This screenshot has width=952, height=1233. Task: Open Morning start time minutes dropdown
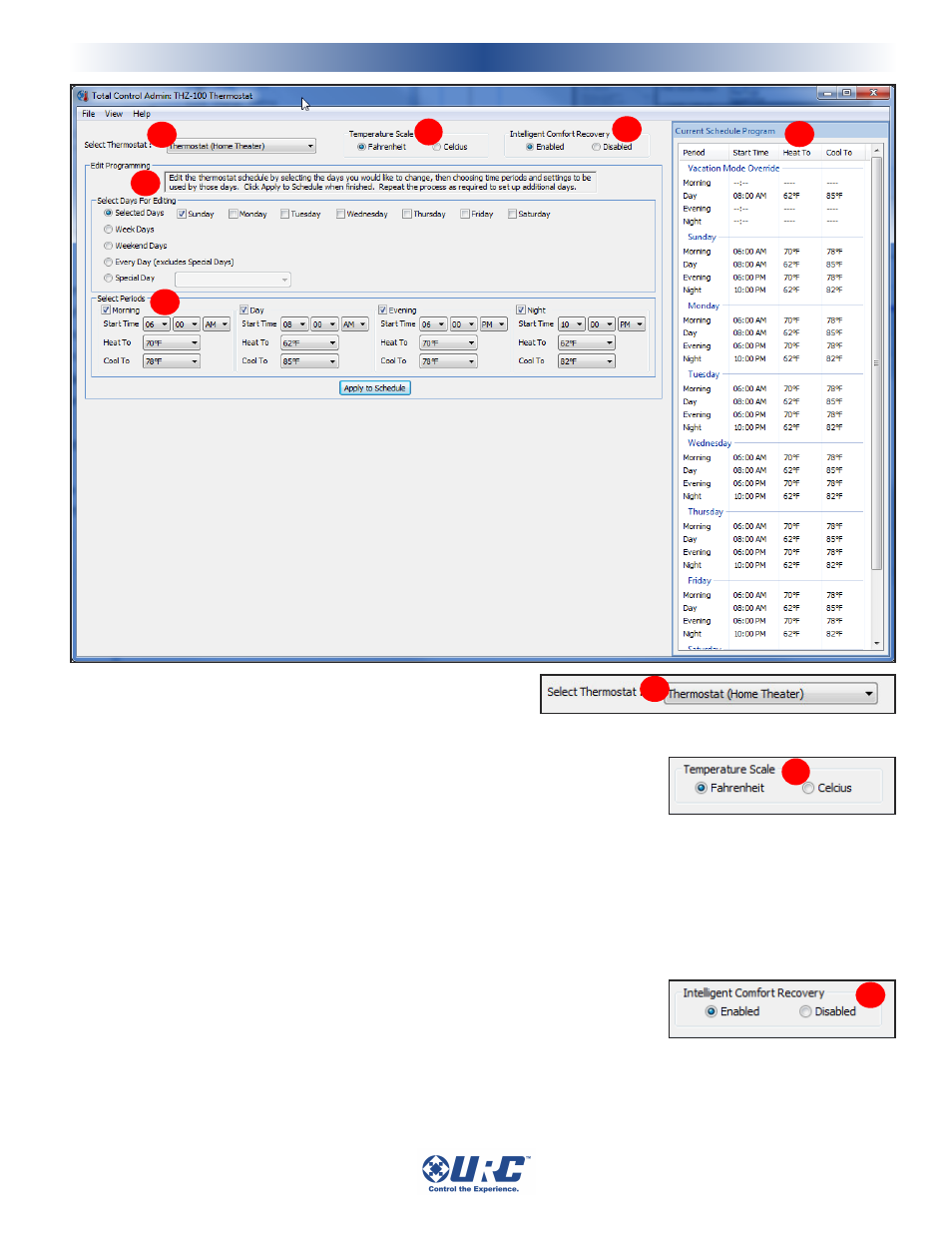click(x=187, y=324)
